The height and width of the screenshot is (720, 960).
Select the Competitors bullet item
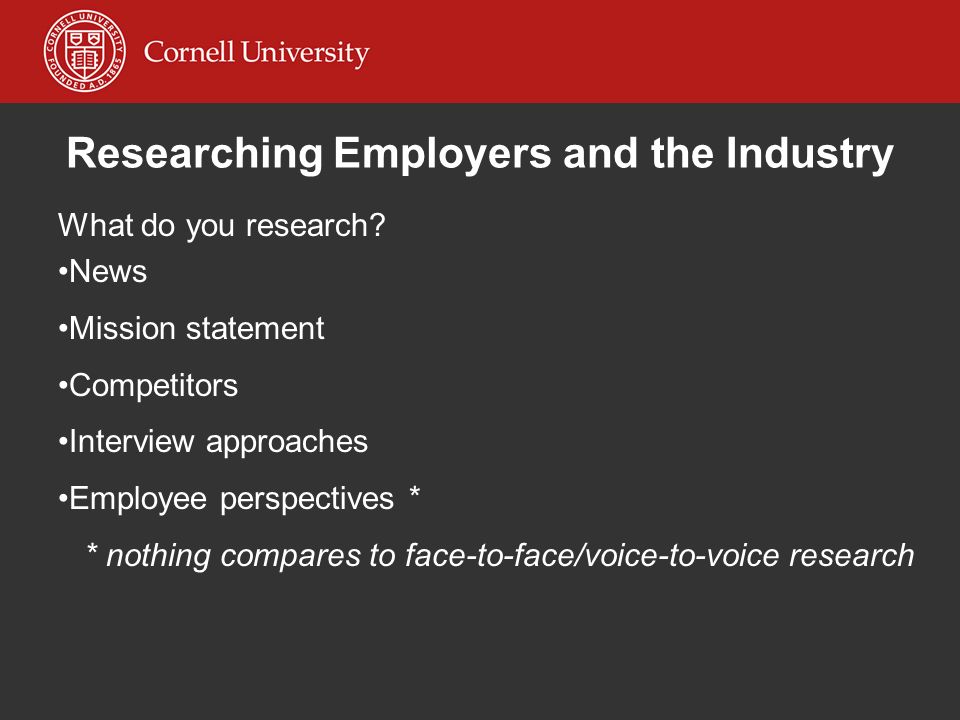[x=148, y=386]
